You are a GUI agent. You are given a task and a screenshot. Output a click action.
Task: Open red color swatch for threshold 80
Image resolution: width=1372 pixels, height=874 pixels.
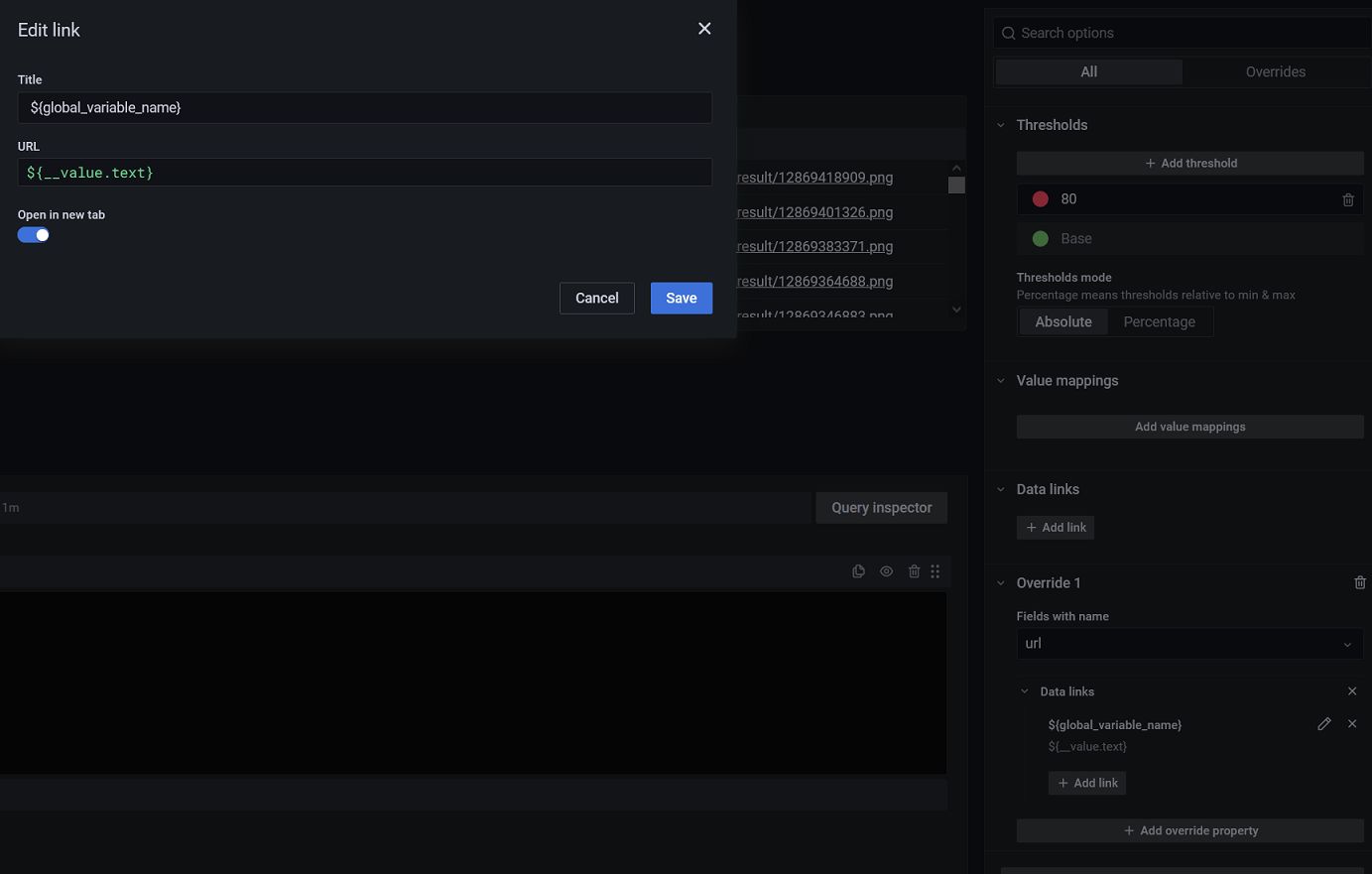(x=1041, y=199)
